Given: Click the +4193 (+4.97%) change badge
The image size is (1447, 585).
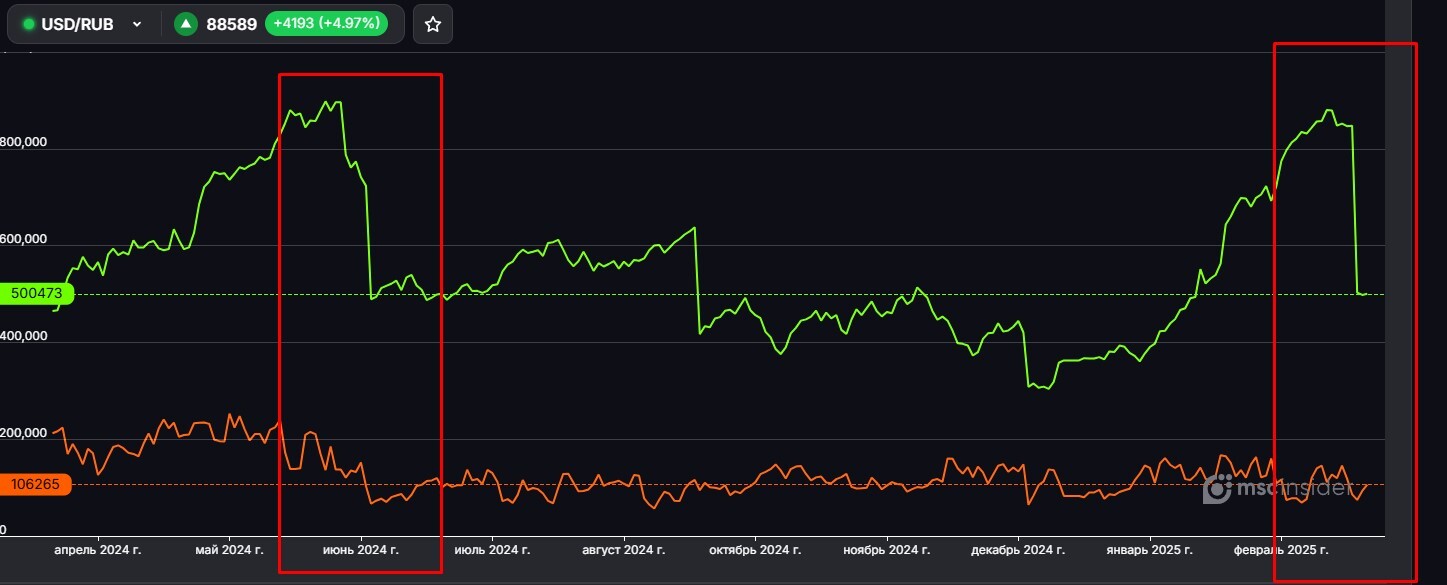Looking at the screenshot, I should (x=326, y=24).
